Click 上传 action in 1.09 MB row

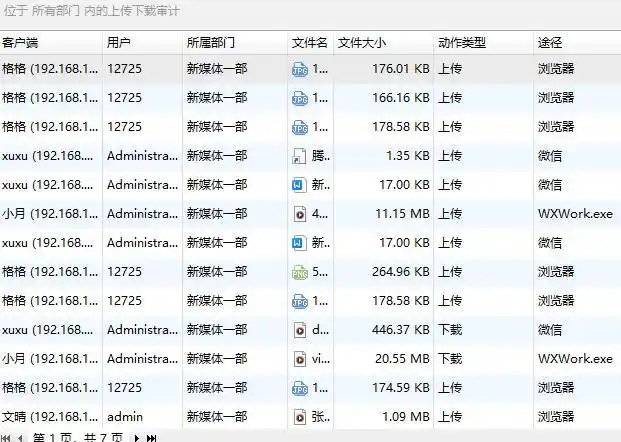pyautogui.click(x=450, y=417)
